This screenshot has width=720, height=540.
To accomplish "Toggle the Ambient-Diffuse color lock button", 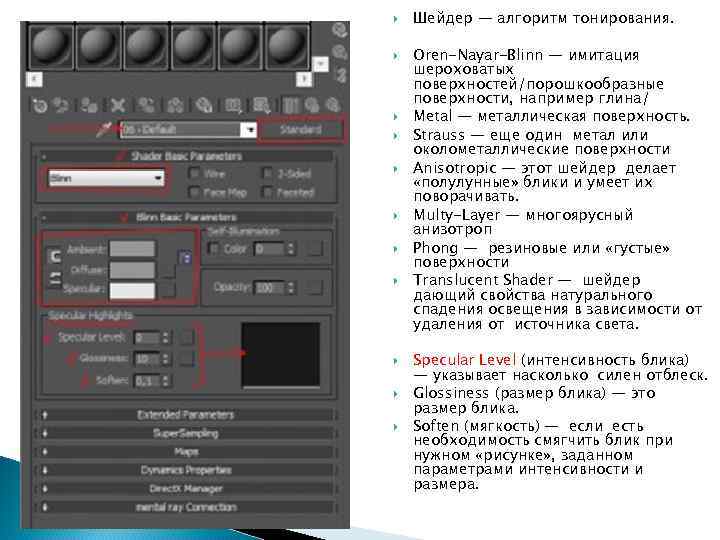I will 55,256.
